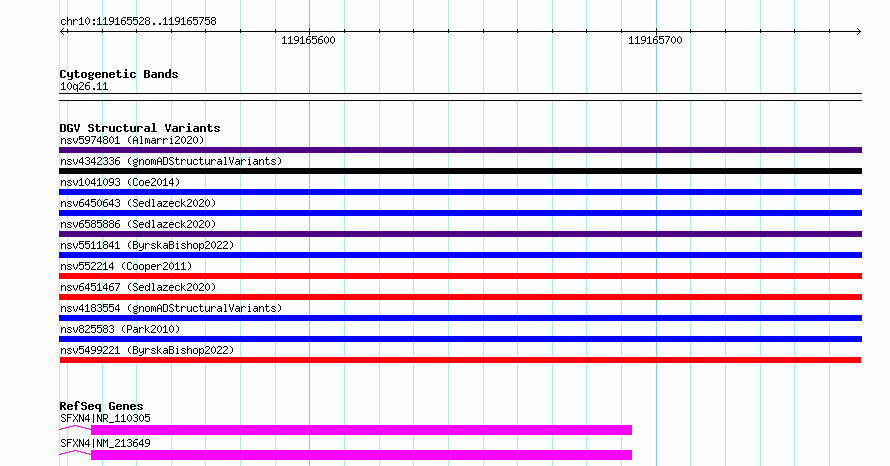Click the SFXN4|NM_213649 gene exon bar
The image size is (890, 466).
tap(362, 455)
